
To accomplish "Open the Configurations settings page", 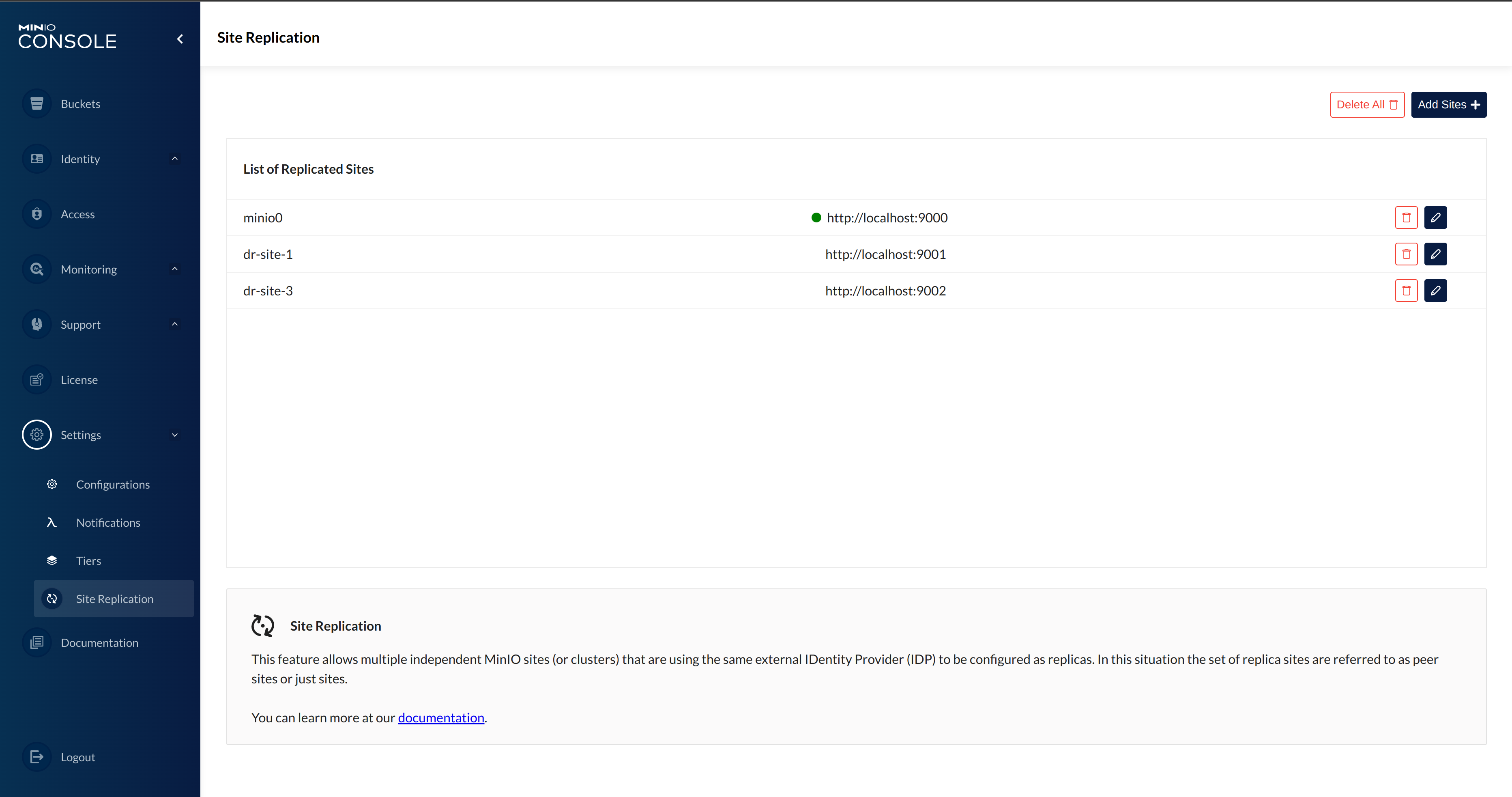I will pos(113,485).
